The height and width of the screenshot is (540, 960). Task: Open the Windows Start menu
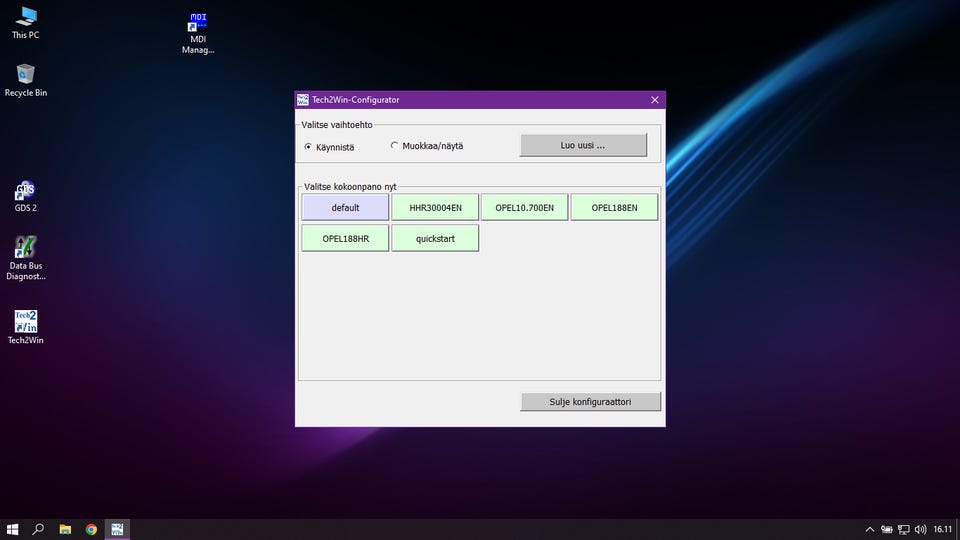(12, 529)
